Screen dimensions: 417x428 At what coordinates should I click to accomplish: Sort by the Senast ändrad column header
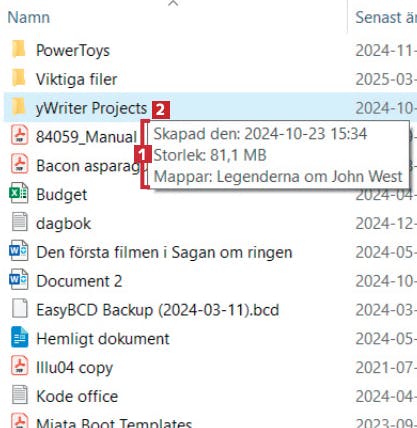[x=386, y=17]
